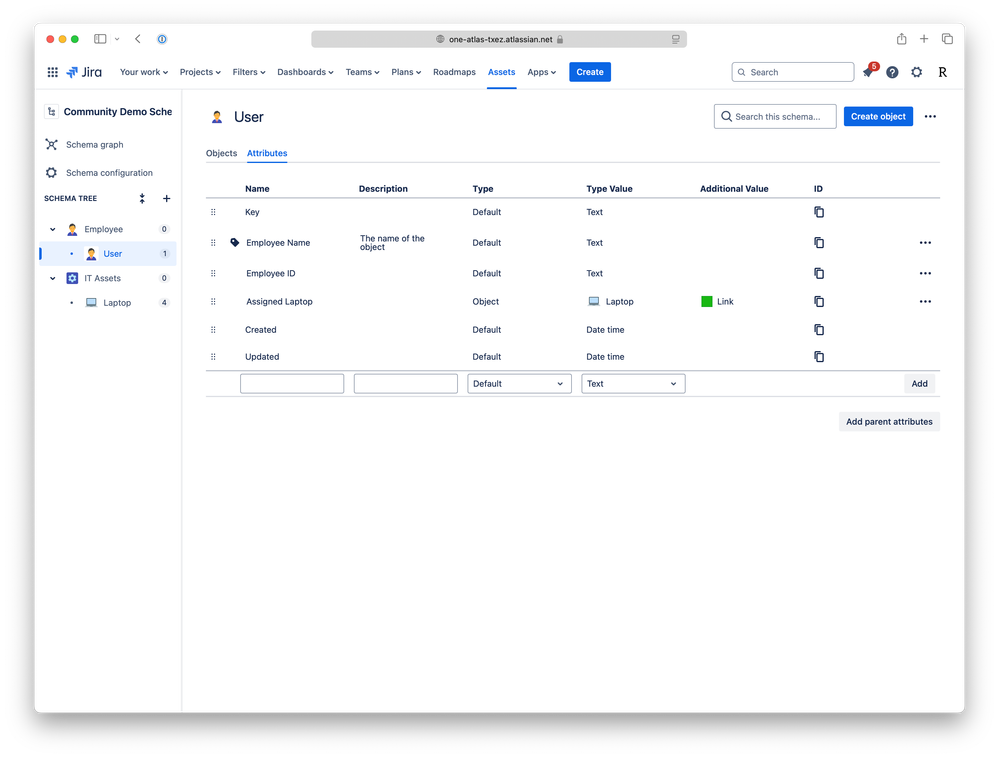
Task: Open the new attribute Text type value dropdown
Action: [x=633, y=383]
